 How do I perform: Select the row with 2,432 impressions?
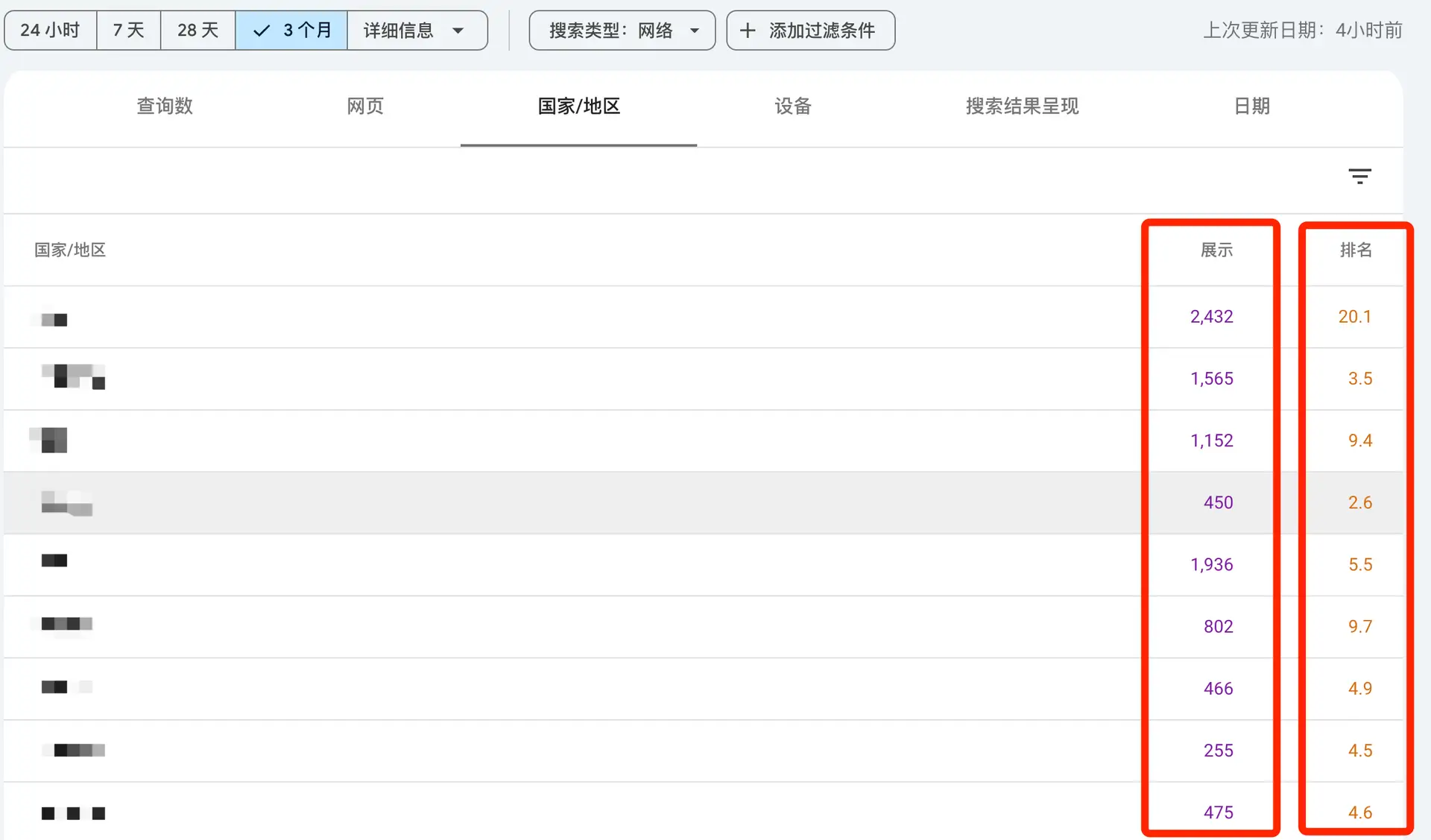click(704, 317)
